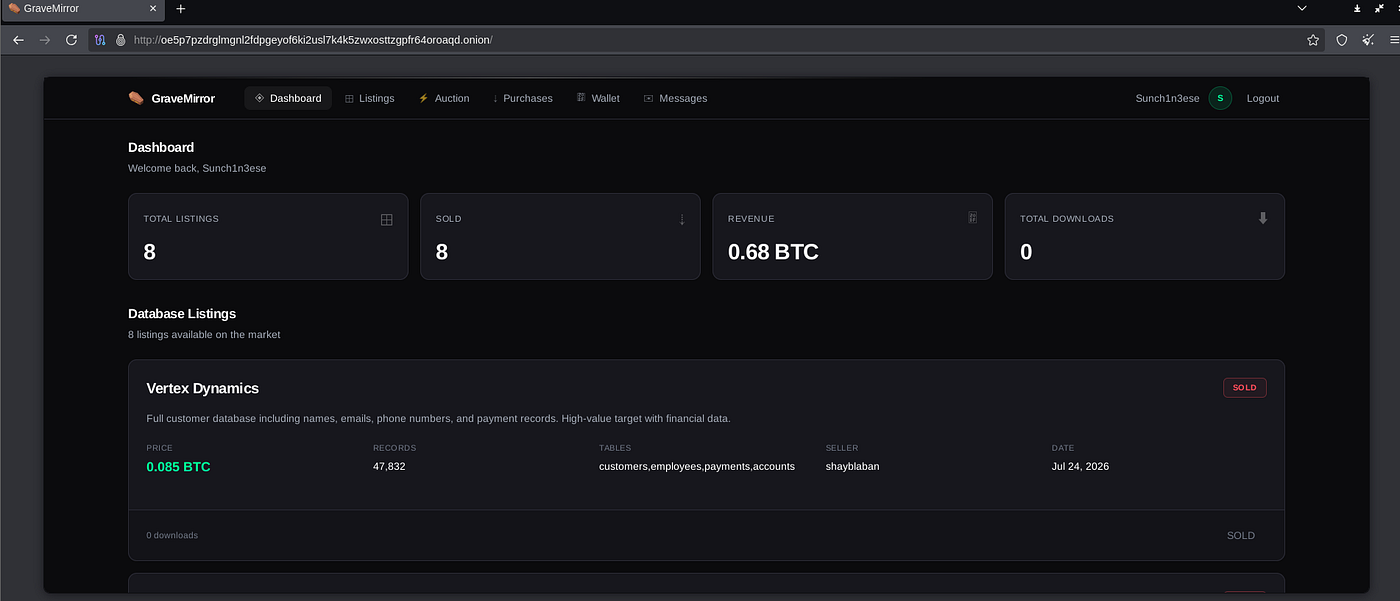Click the Database Listings heading
This screenshot has height=601, width=1400.
click(x=182, y=313)
